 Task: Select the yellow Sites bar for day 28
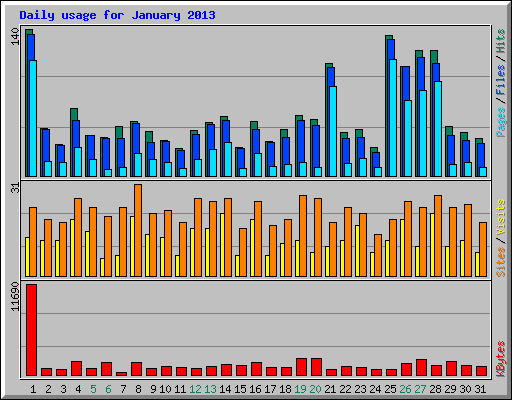(x=432, y=245)
